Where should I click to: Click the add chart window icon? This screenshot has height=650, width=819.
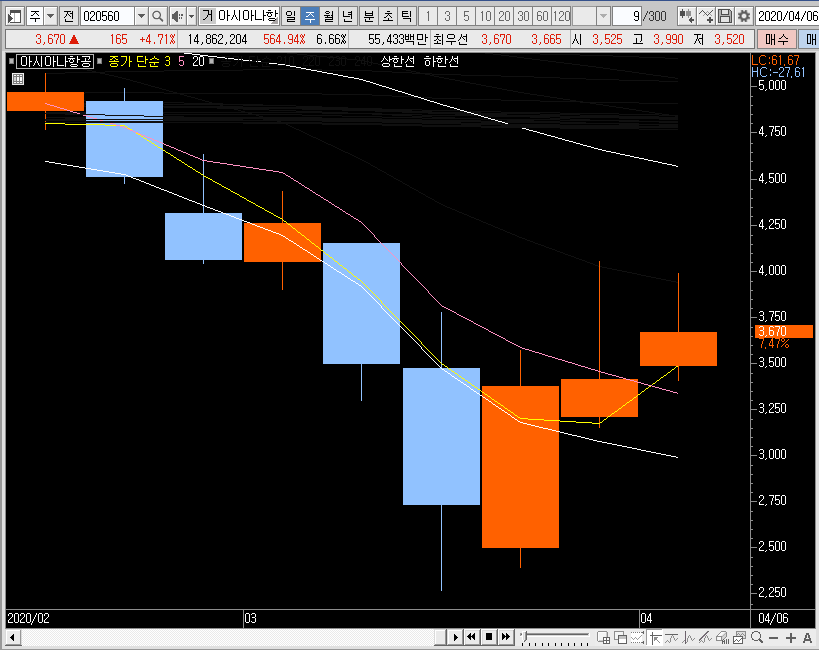(x=604, y=637)
